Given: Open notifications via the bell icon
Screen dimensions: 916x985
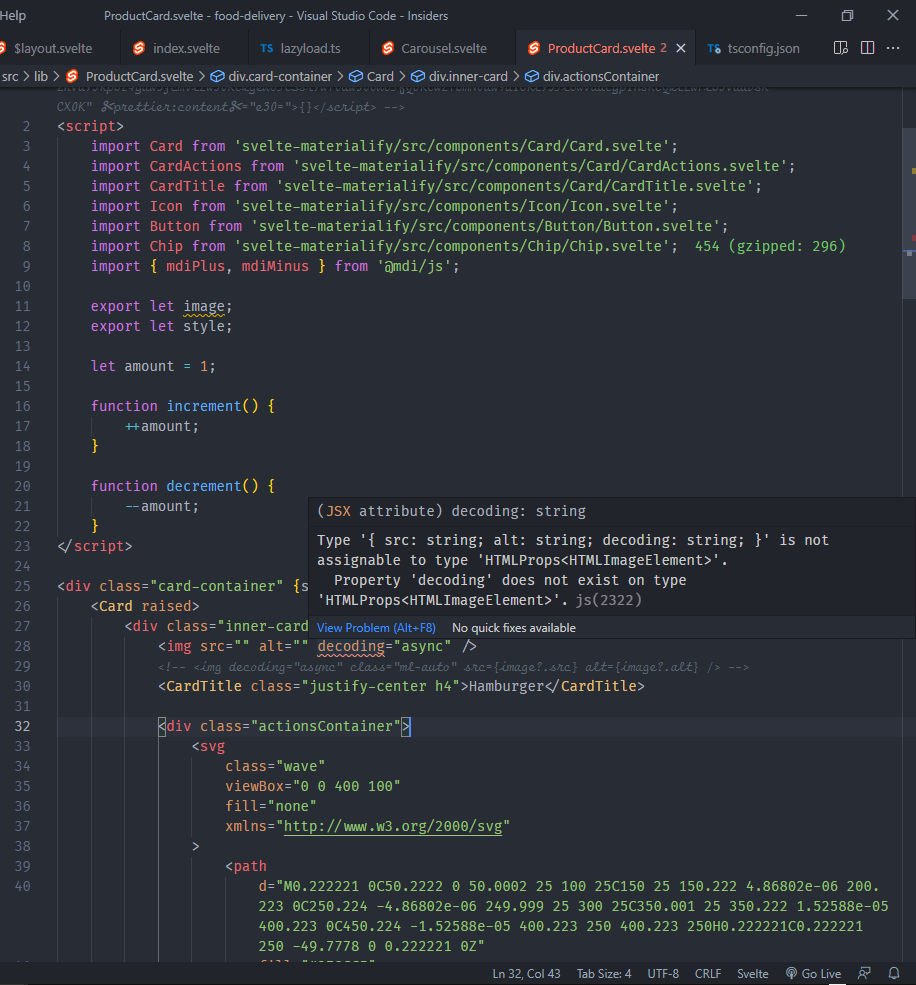Looking at the screenshot, I should click(x=893, y=973).
